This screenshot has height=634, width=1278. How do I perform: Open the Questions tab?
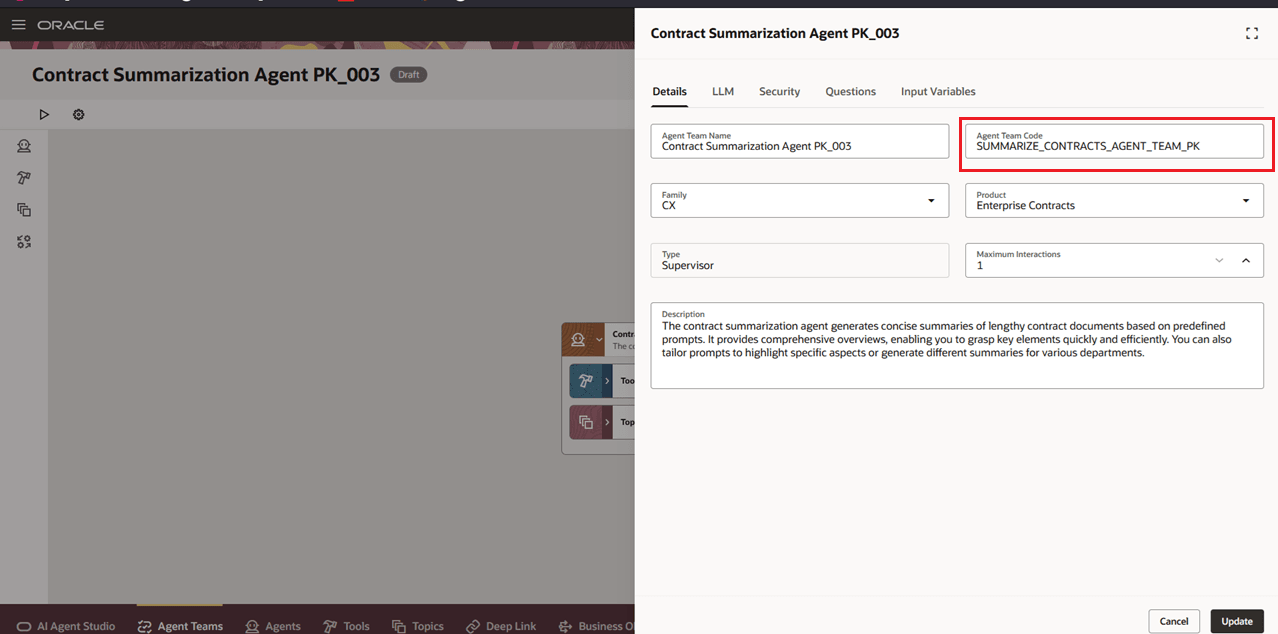pos(850,92)
